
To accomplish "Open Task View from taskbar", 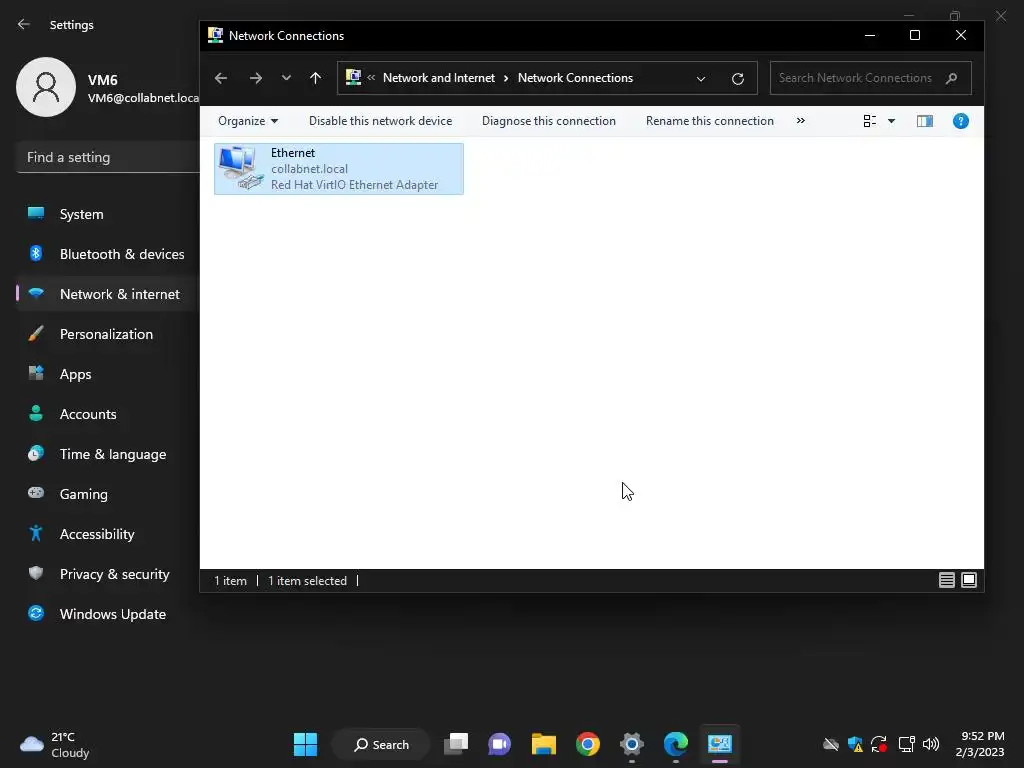I will coord(456,744).
